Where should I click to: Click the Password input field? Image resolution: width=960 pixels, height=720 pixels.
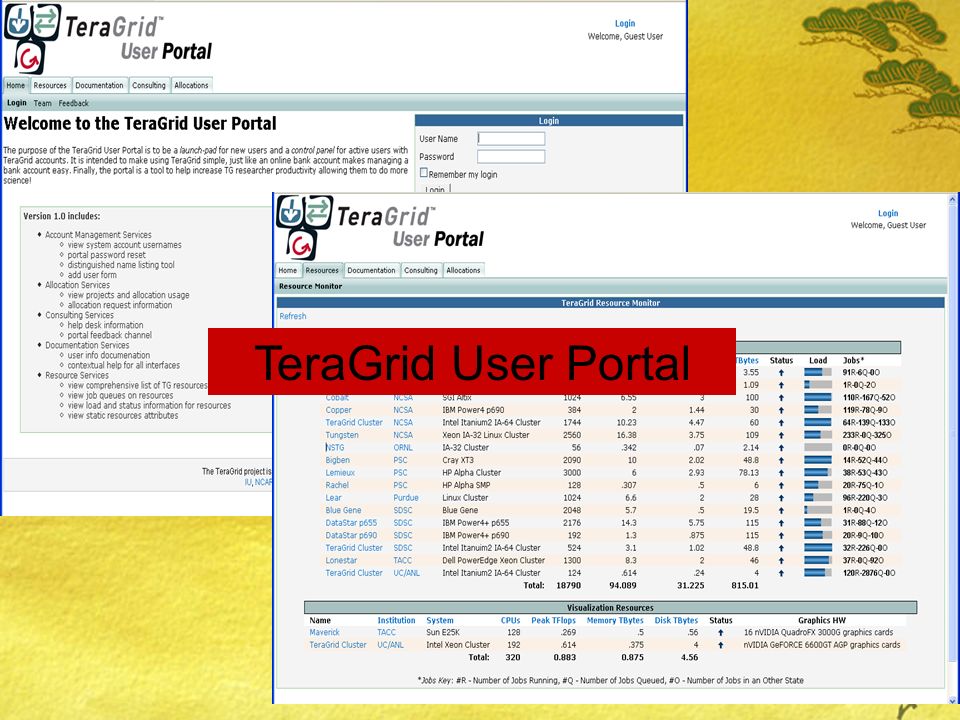click(x=511, y=157)
